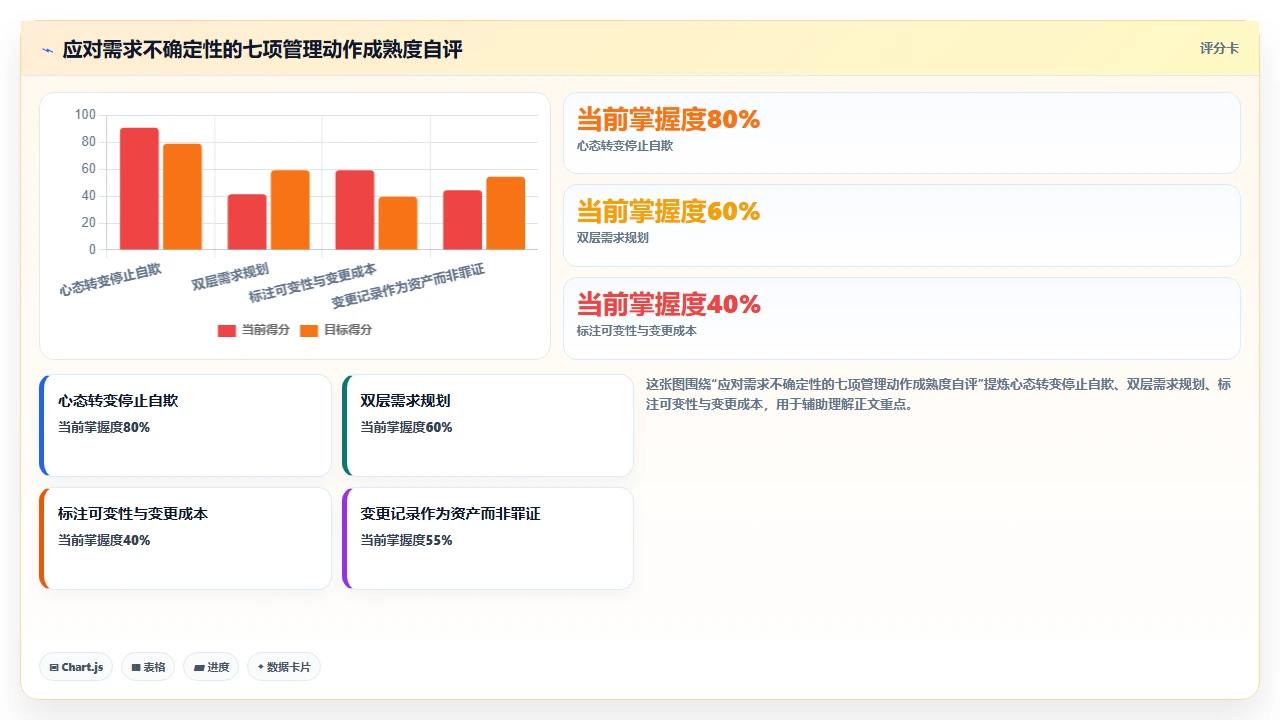
Task: Click orange bar for 双层需求规划
Action: click(x=290, y=210)
